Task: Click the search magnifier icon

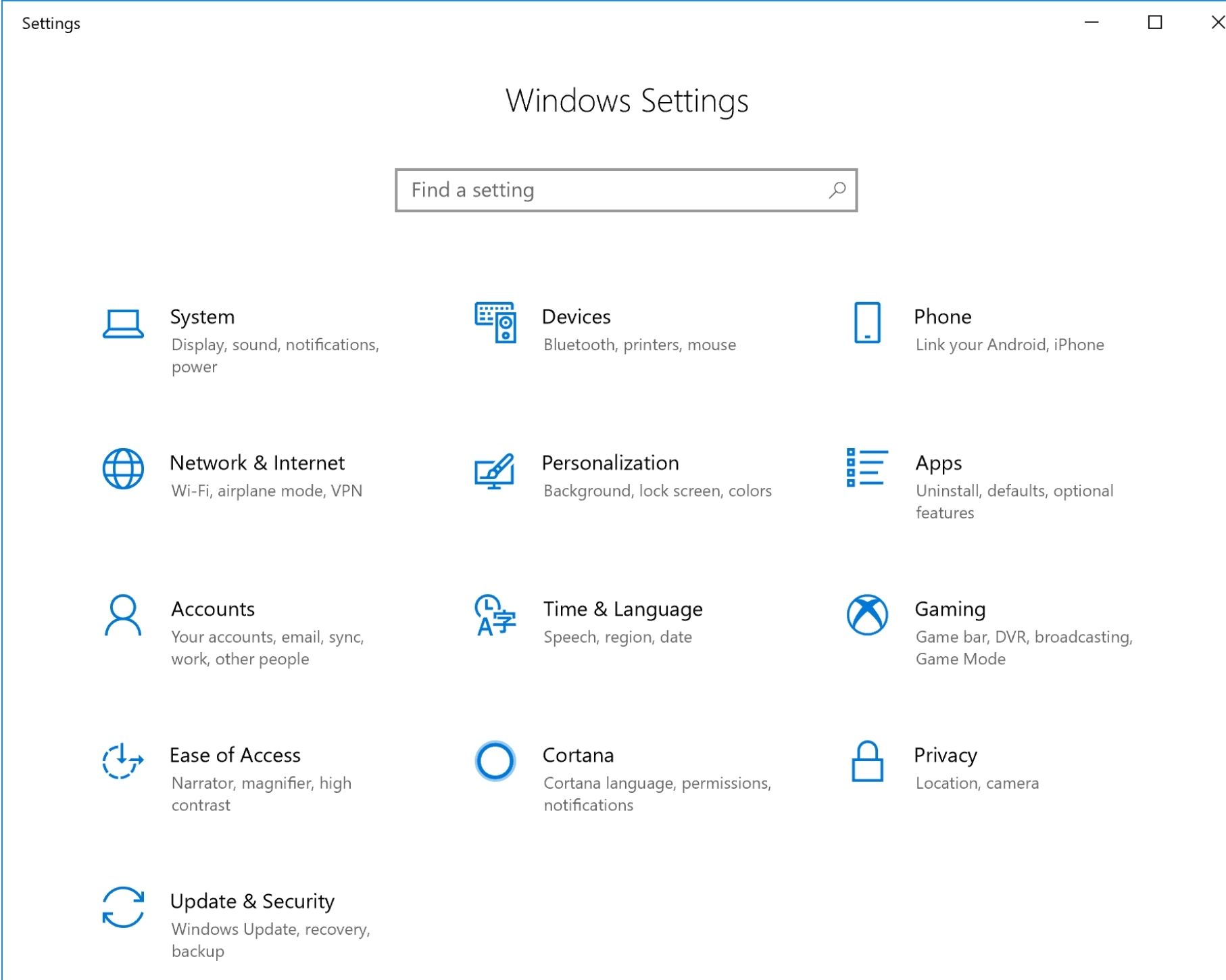Action: click(837, 190)
